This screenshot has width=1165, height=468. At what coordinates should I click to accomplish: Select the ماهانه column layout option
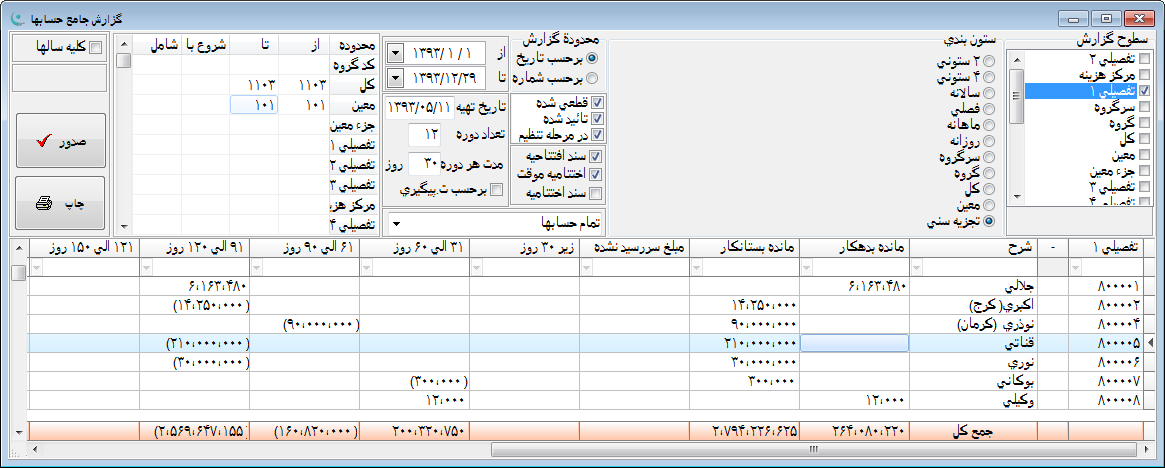coord(990,124)
